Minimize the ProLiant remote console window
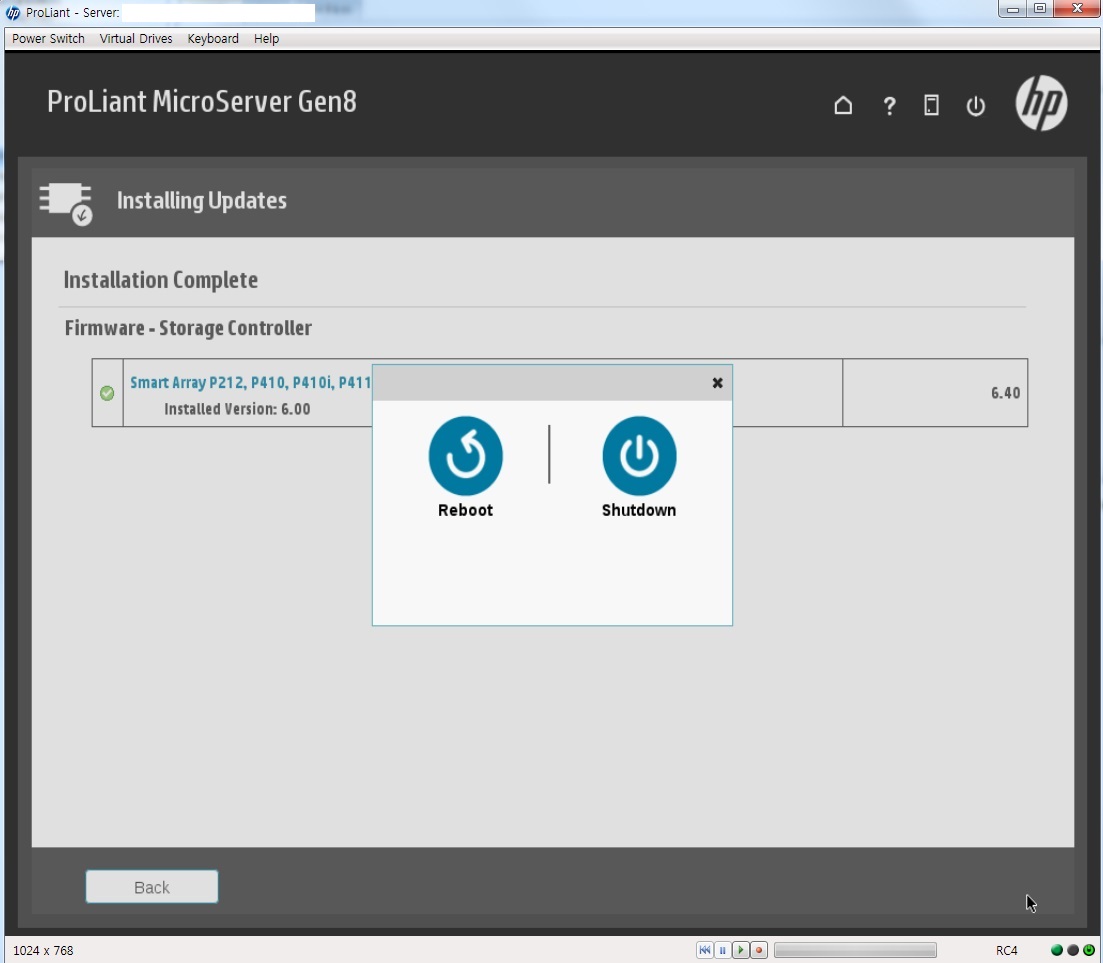 [x=1013, y=9]
